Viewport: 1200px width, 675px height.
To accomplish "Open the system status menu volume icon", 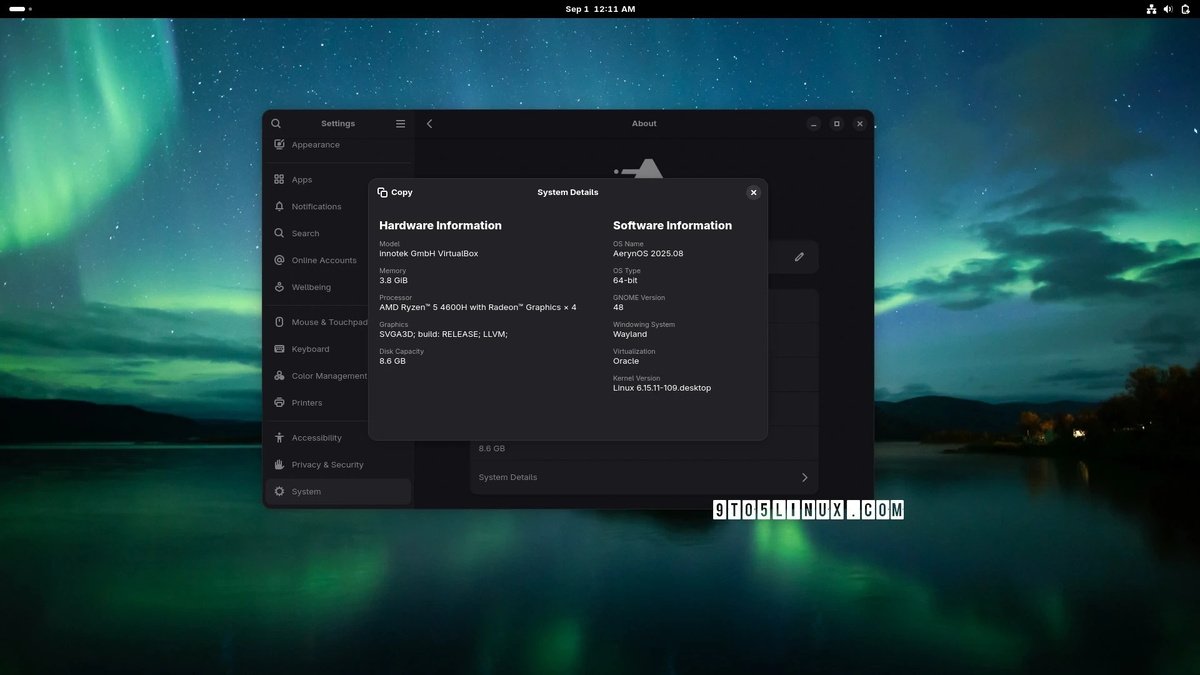I will coord(1168,9).
